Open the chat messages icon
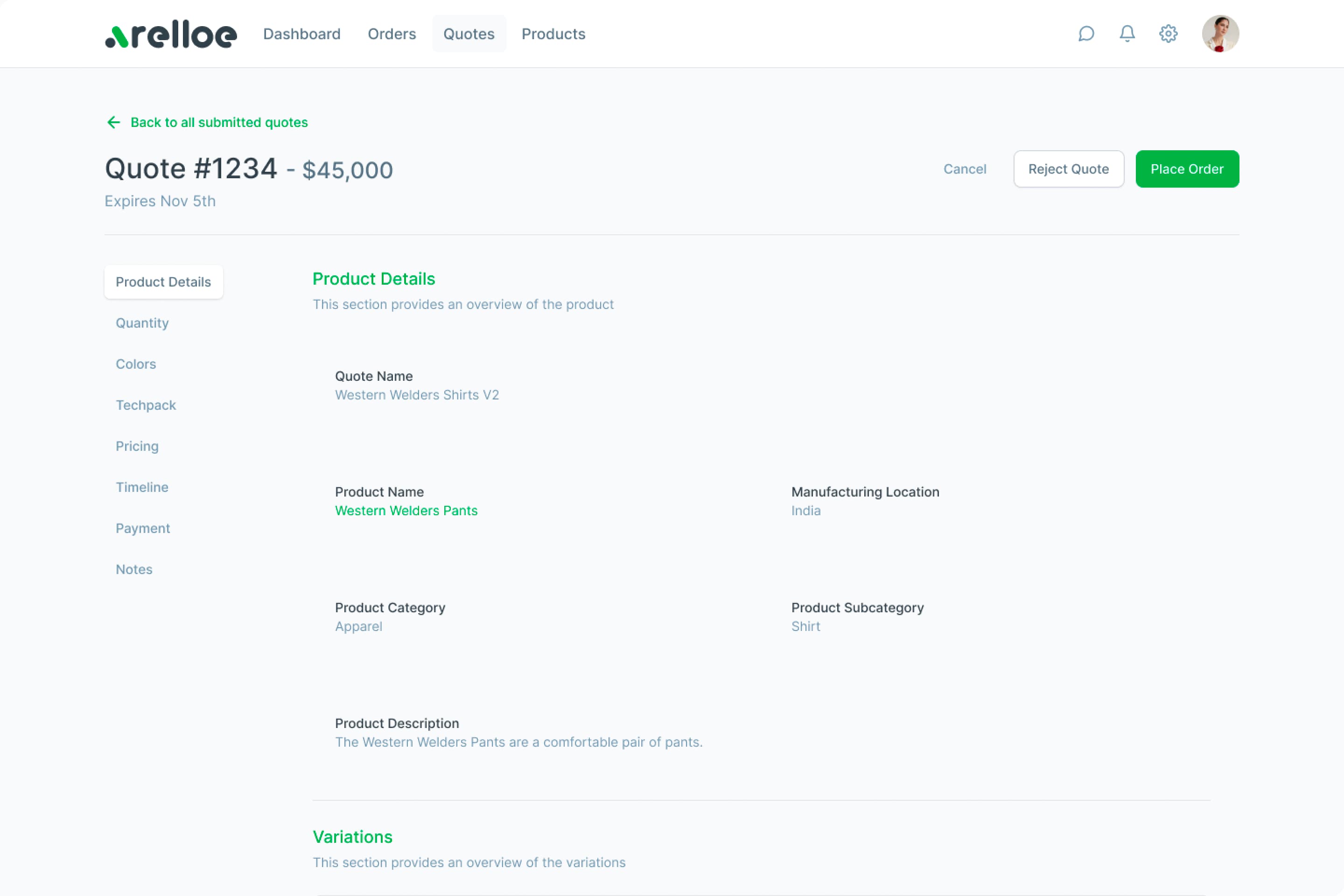The width and height of the screenshot is (1344, 896). 1086,34
